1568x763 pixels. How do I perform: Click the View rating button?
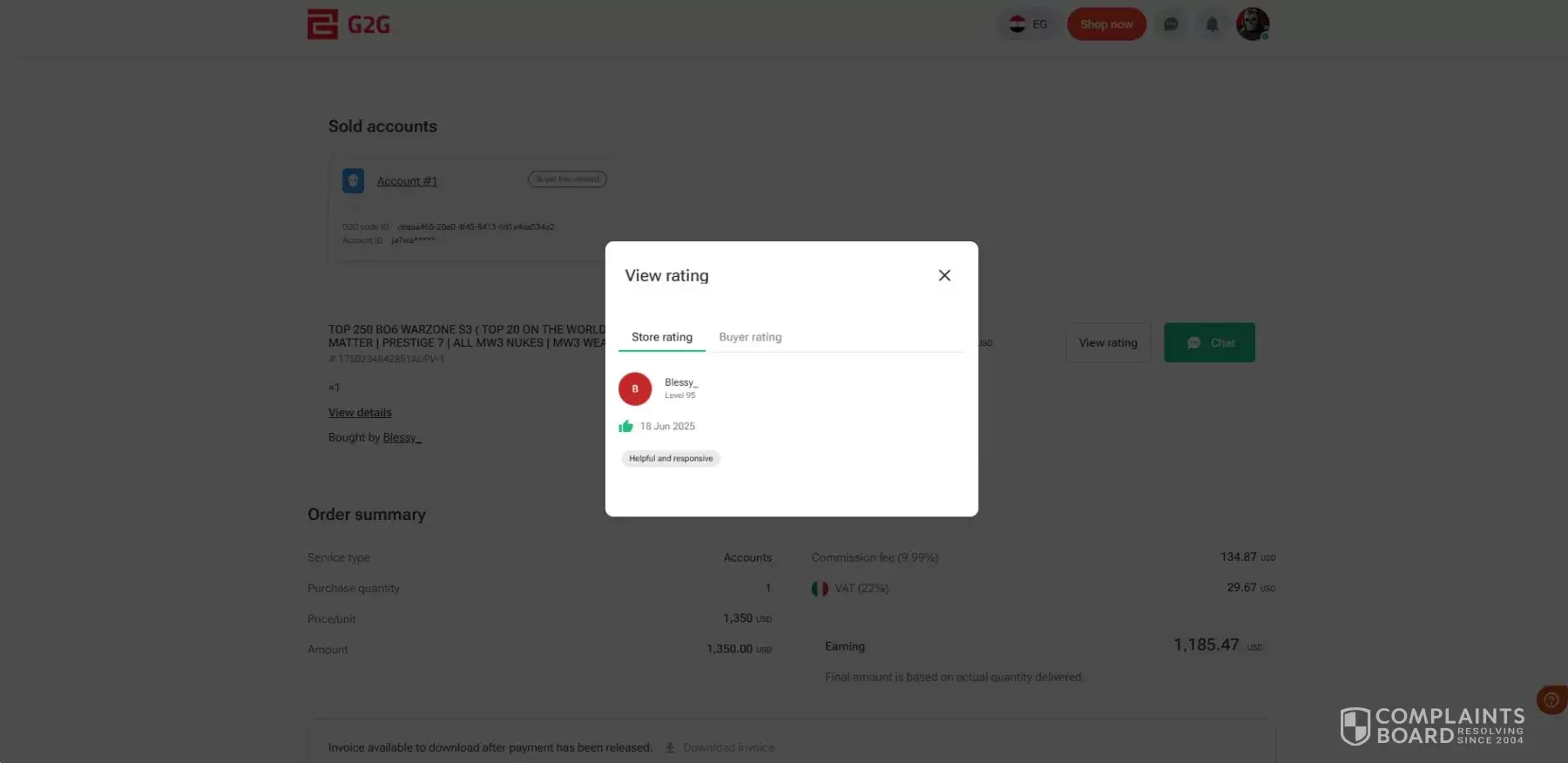point(1108,343)
